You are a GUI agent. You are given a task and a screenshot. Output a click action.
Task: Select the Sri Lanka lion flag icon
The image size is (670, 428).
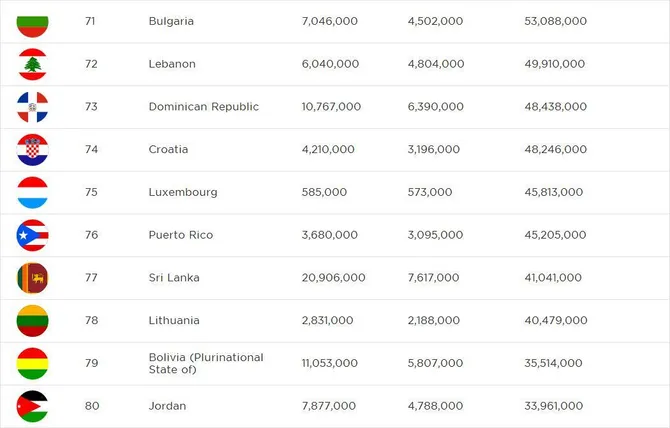[x=32, y=278]
